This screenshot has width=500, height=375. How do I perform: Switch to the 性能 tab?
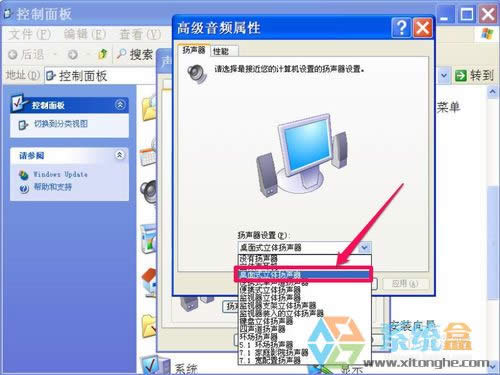[x=224, y=51]
